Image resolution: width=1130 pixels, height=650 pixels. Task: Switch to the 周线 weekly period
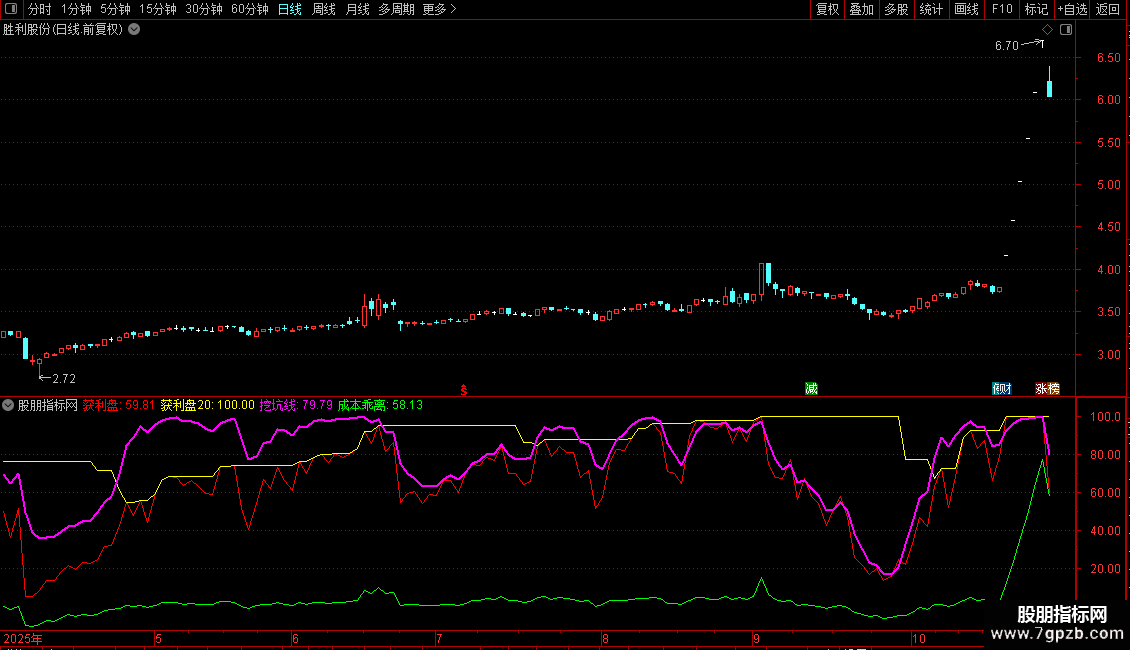[x=324, y=9]
